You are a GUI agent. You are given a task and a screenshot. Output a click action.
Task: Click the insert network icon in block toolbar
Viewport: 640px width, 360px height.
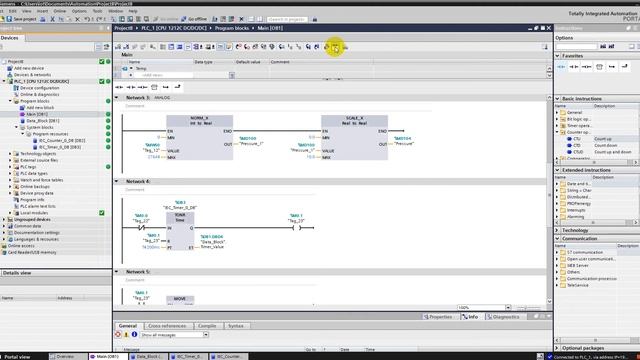click(118, 47)
